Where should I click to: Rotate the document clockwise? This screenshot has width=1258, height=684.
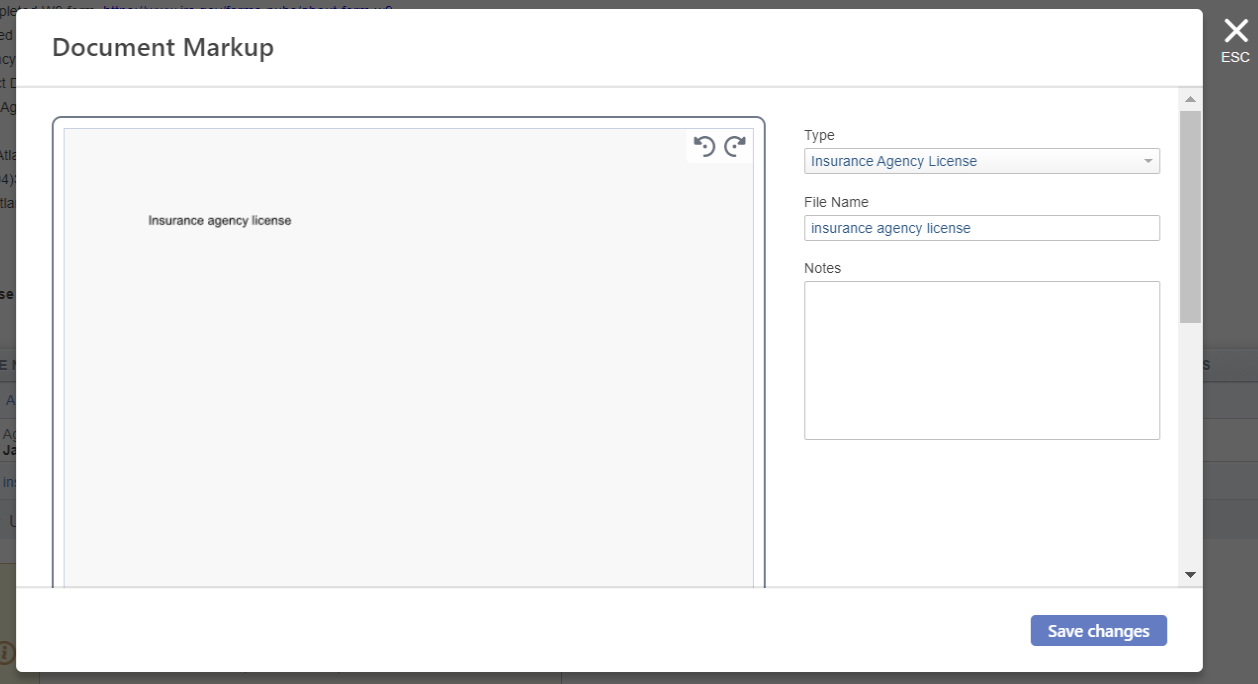[735, 147]
